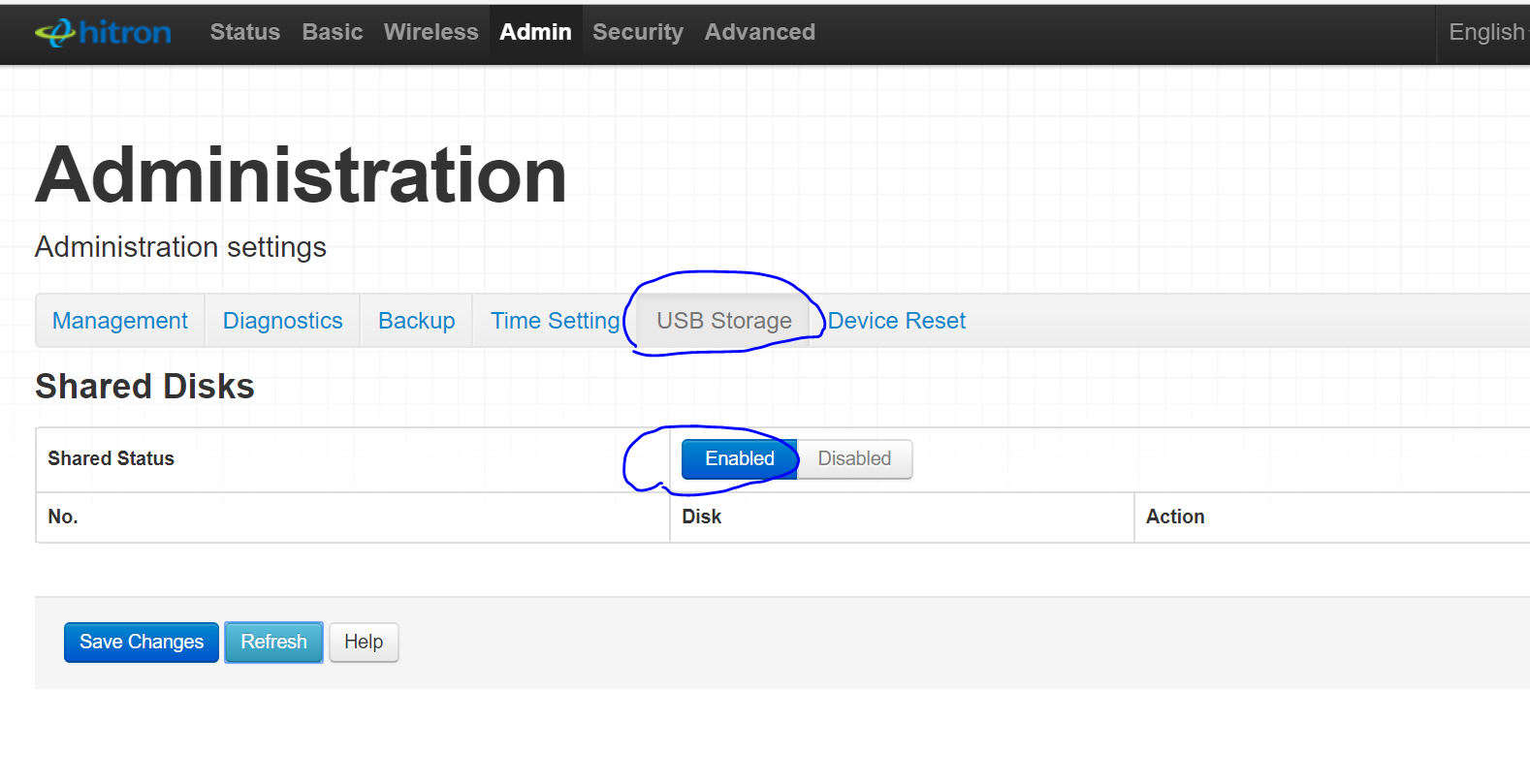This screenshot has height=784, width=1530.
Task: Set Shared Status to Enabled
Action: click(x=740, y=459)
